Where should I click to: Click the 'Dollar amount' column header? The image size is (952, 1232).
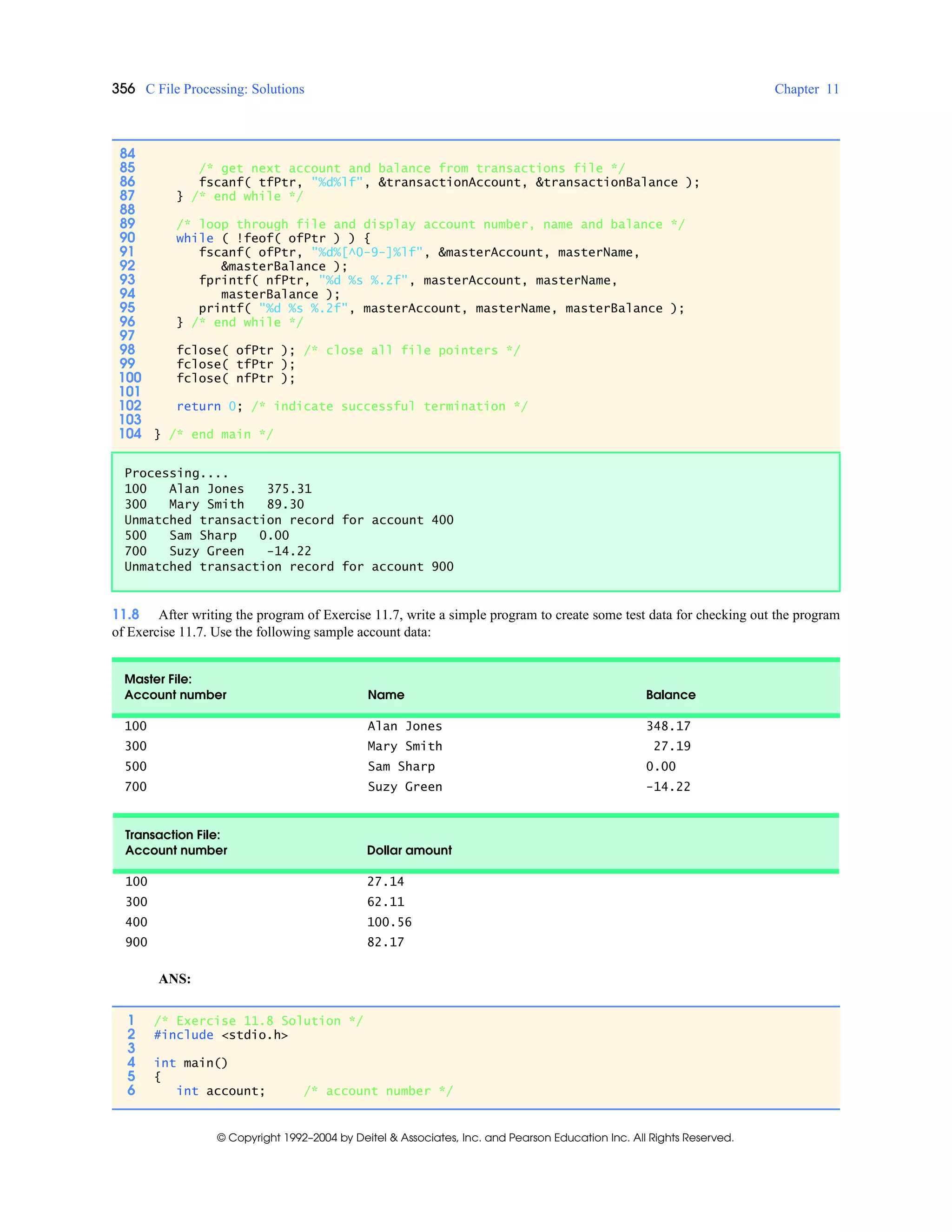click(x=409, y=850)
